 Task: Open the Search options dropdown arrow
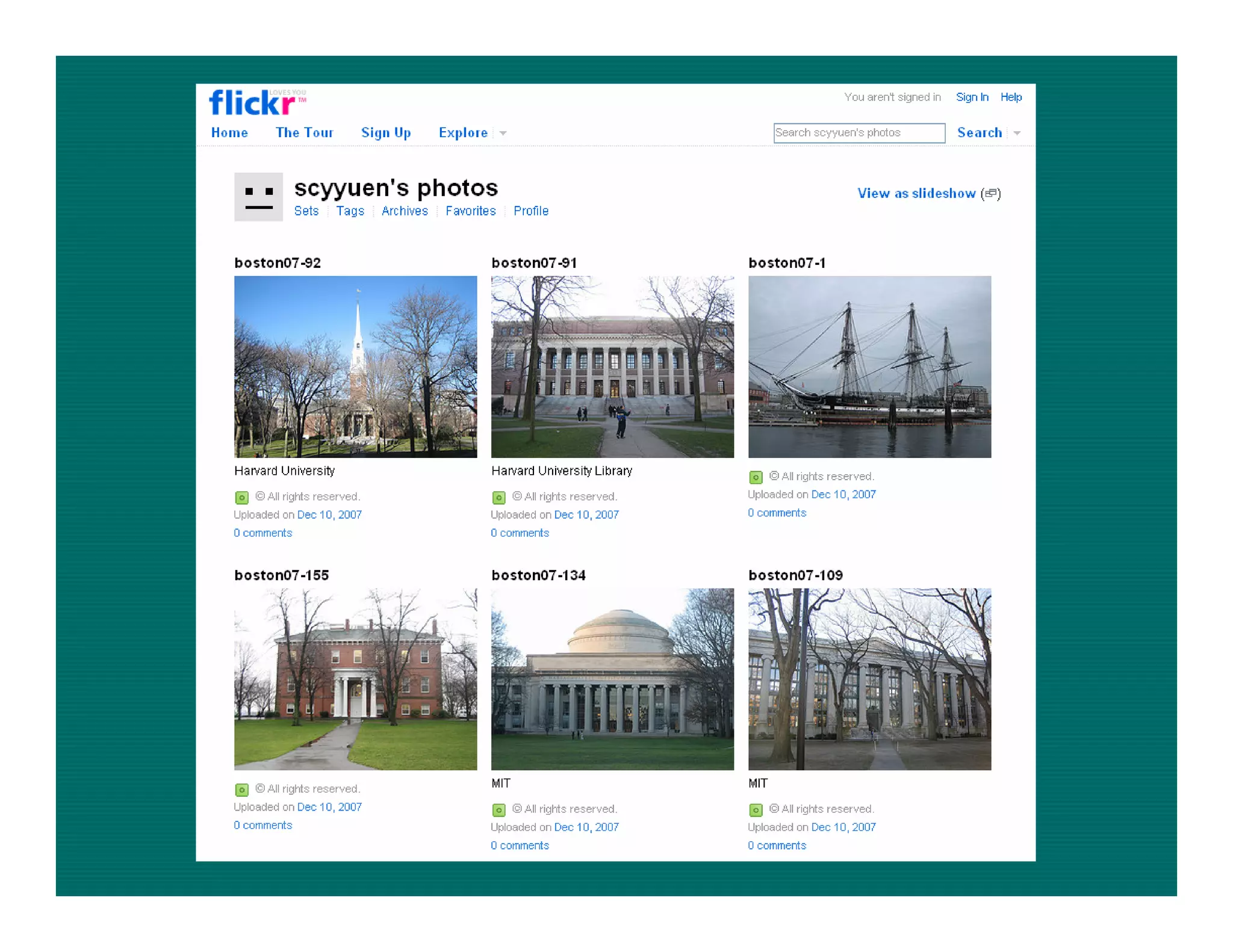tap(1017, 134)
